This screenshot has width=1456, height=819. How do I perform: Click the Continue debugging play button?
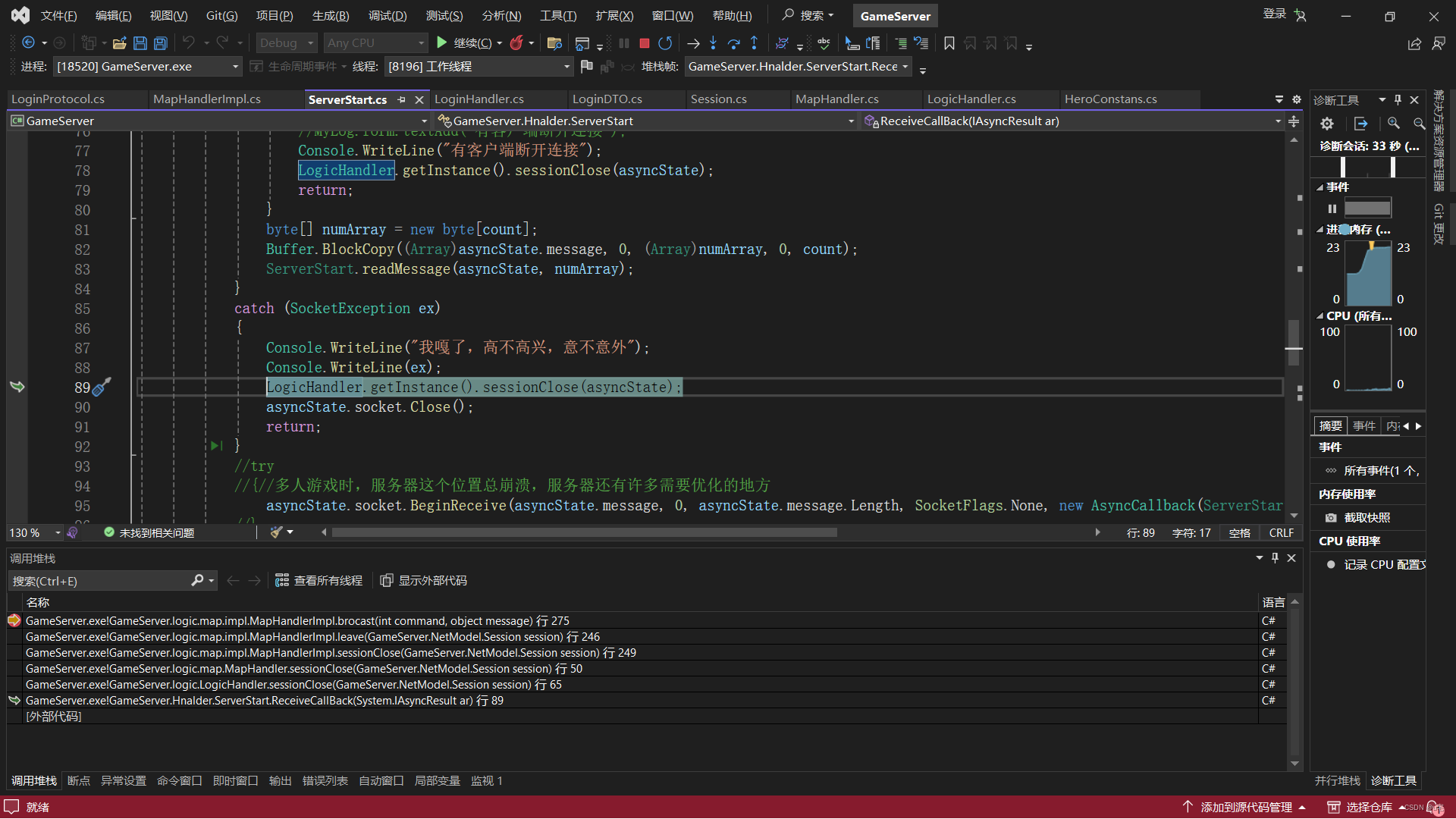click(x=442, y=43)
